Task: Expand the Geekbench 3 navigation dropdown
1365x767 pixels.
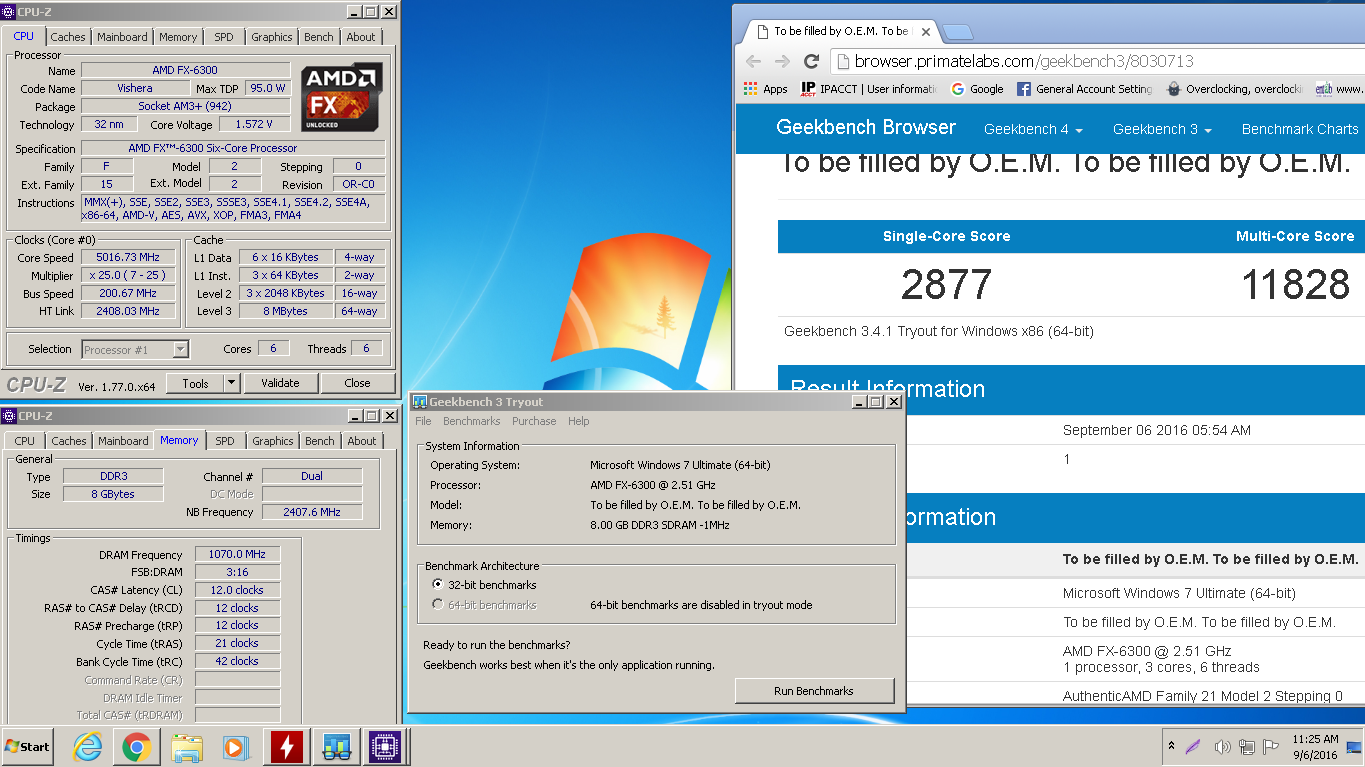Action: tap(1162, 129)
